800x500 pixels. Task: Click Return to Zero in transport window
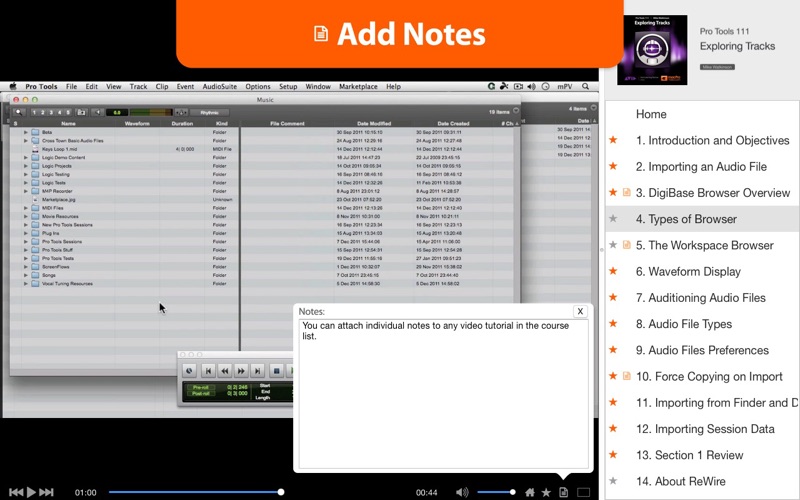pyautogui.click(x=208, y=371)
